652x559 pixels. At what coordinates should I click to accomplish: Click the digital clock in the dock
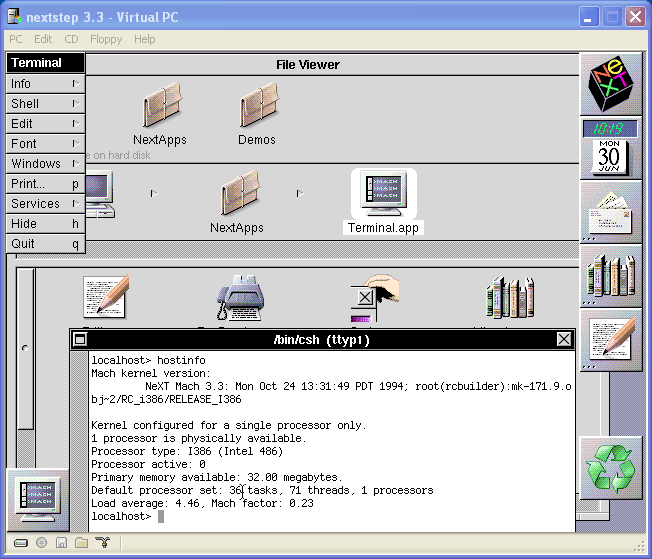pos(610,128)
